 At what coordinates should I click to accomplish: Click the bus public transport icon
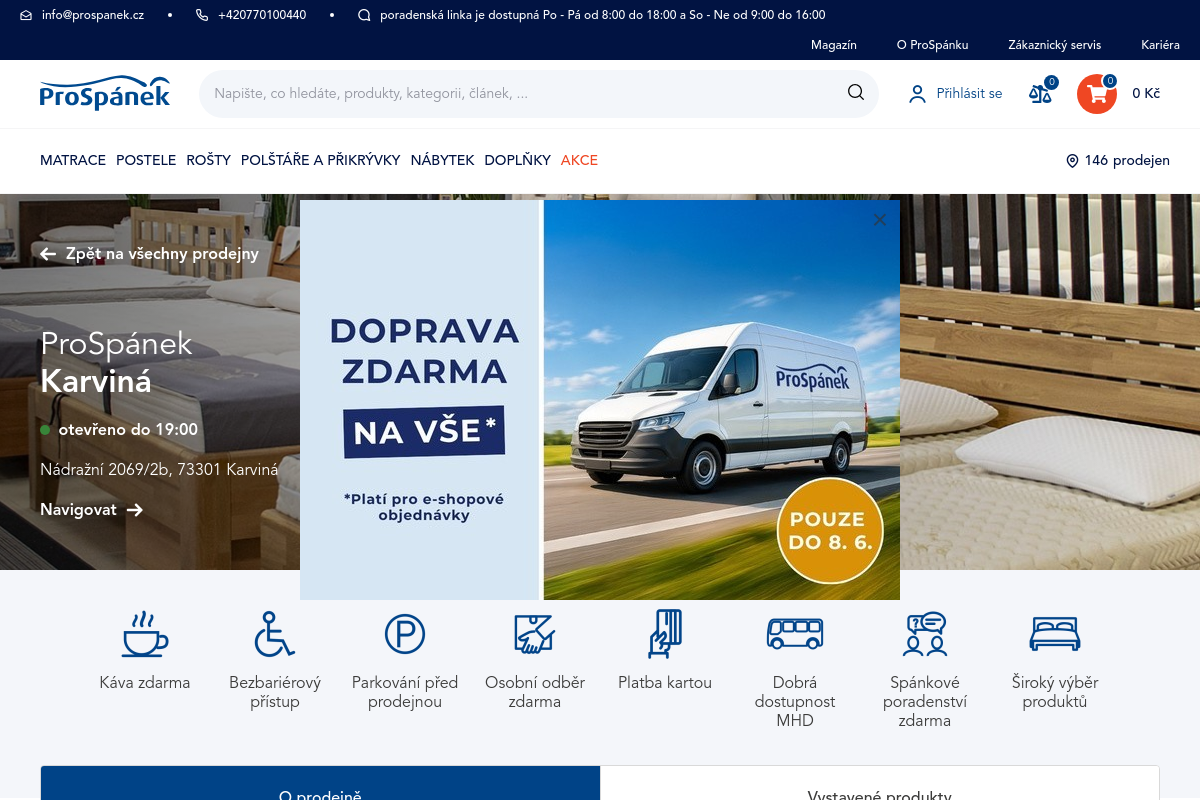click(795, 634)
